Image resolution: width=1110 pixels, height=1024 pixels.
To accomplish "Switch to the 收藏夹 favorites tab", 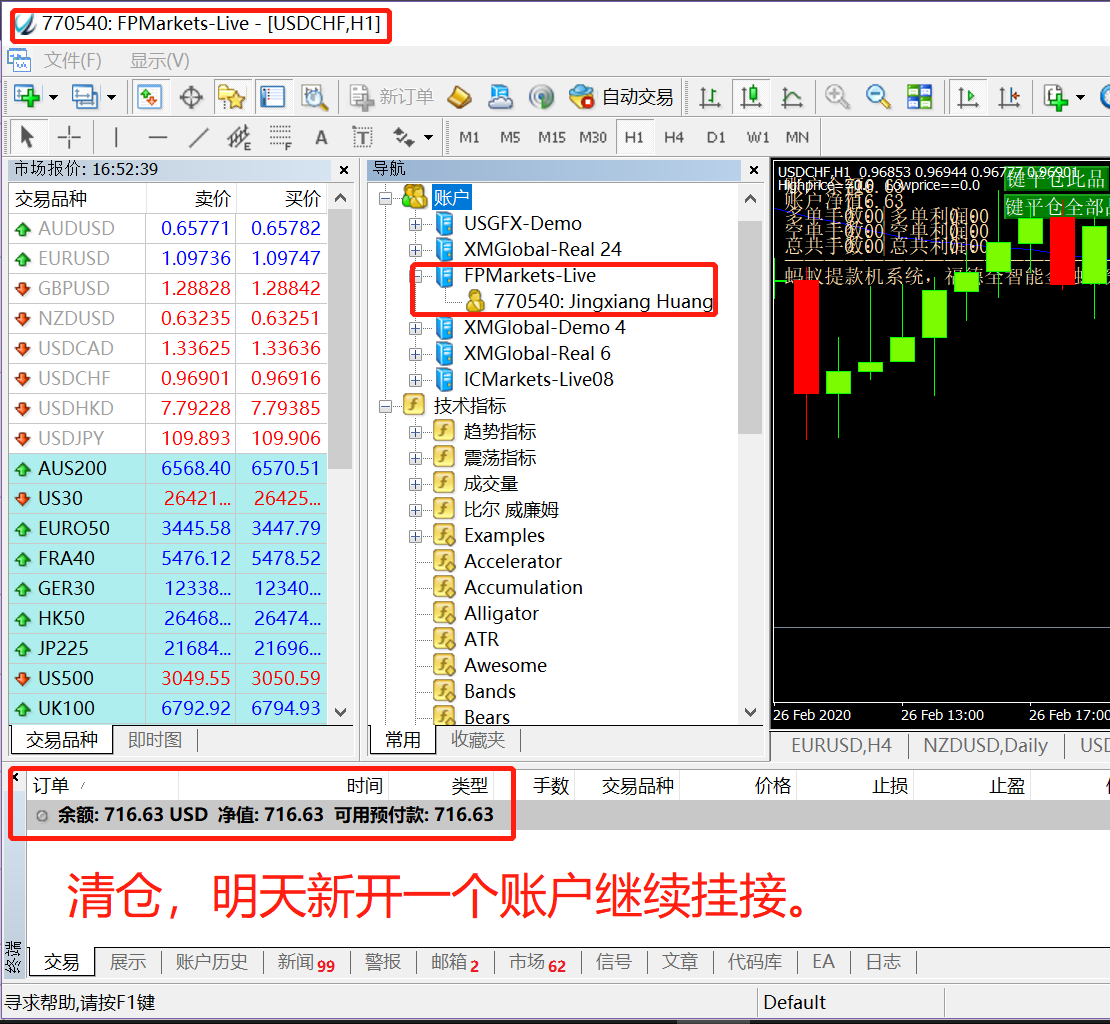I will pos(478,740).
